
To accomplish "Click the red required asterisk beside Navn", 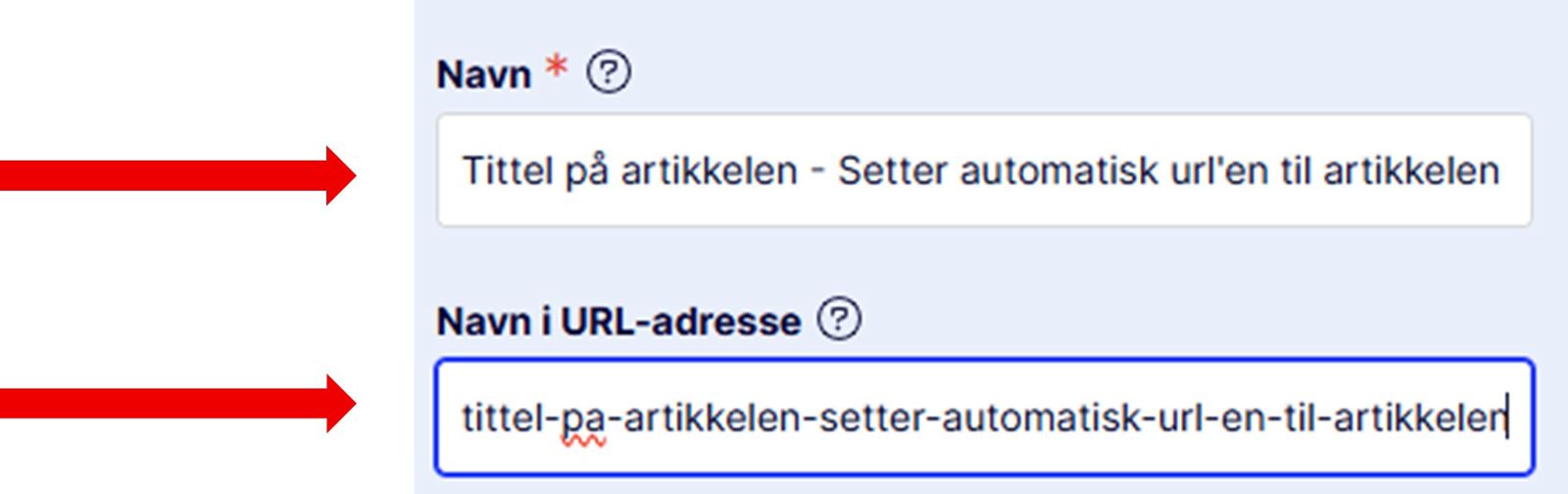I will pyautogui.click(x=557, y=69).
